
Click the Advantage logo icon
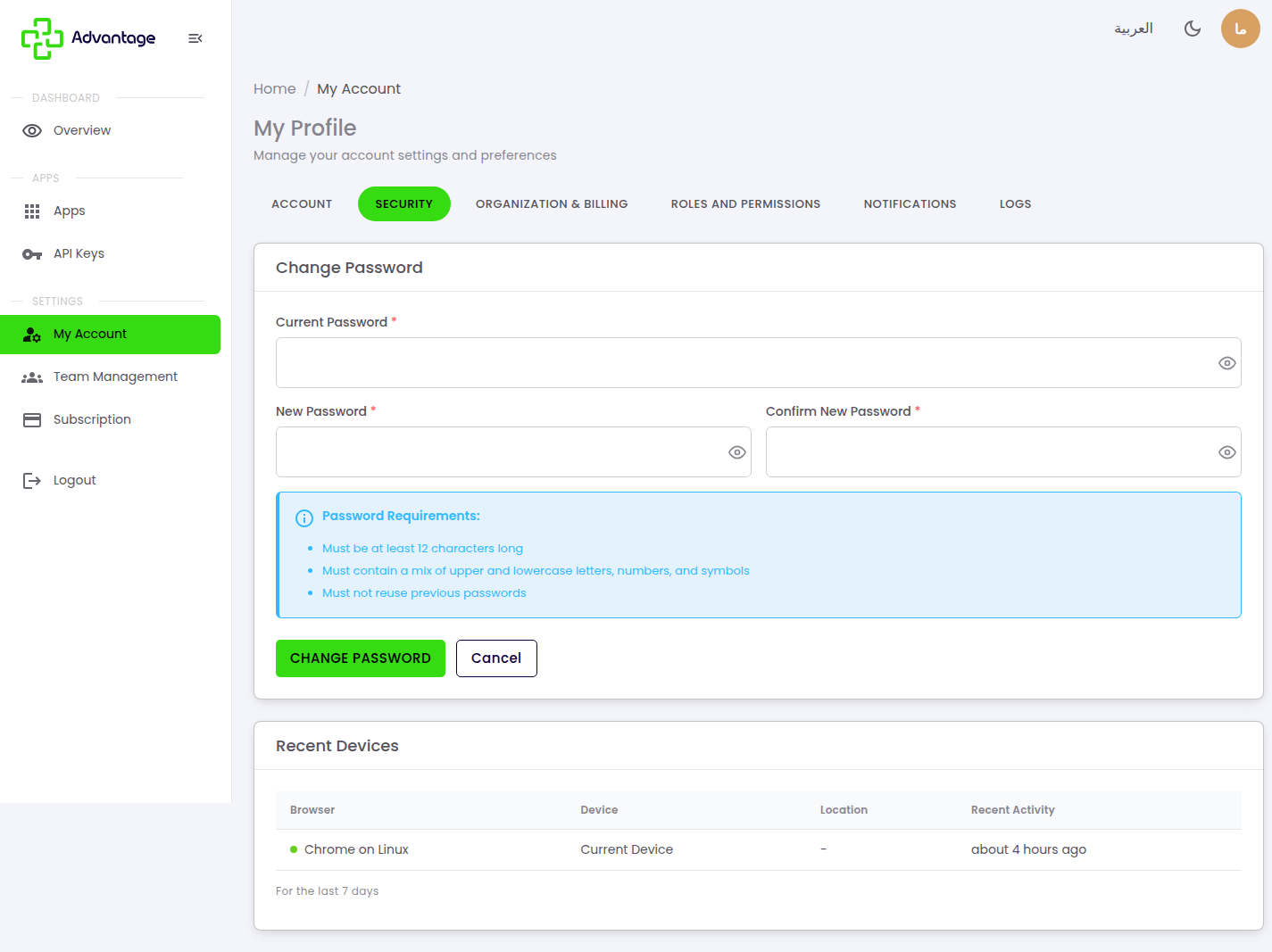(x=42, y=38)
